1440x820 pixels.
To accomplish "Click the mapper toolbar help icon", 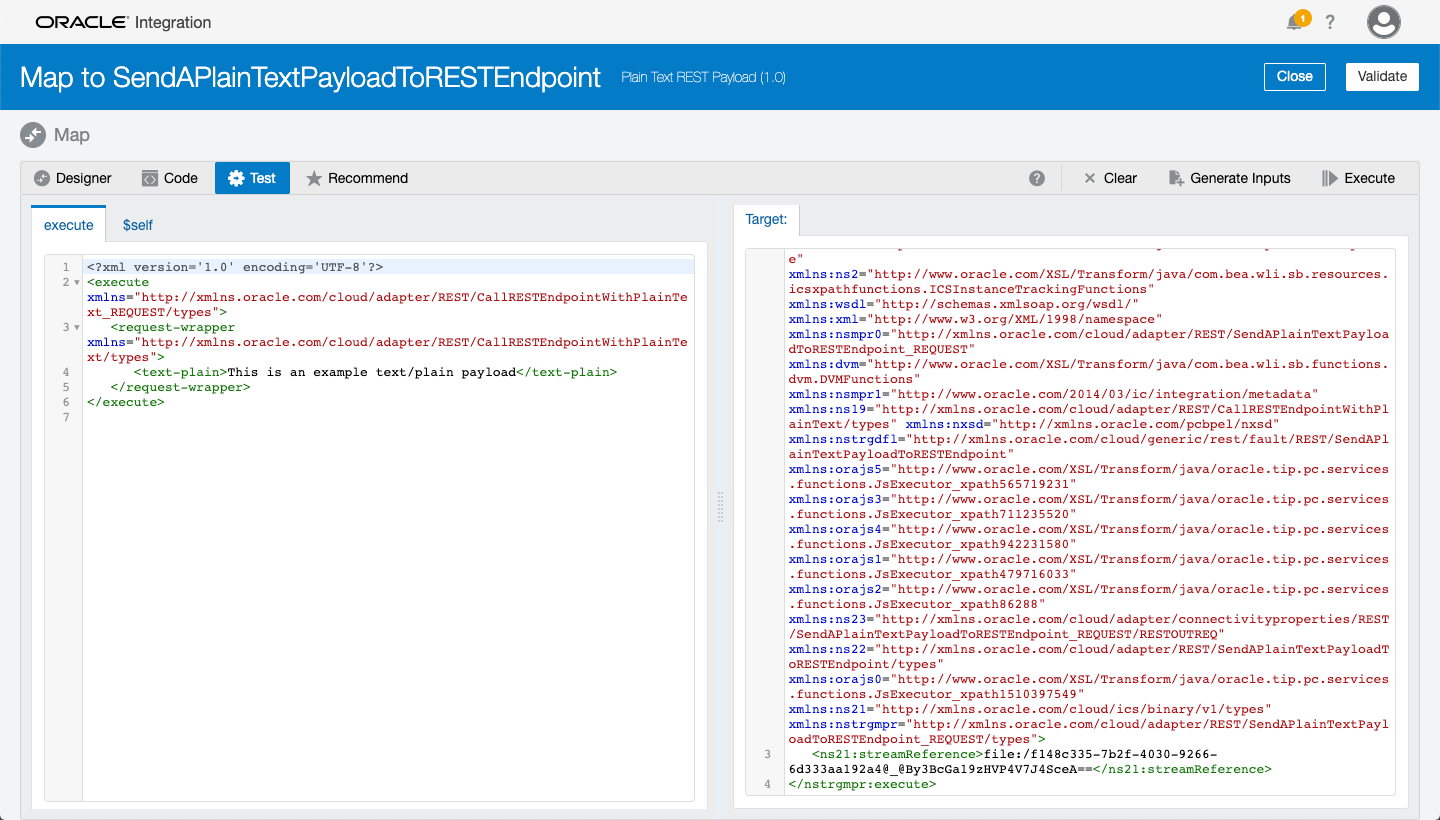I will point(1037,178).
